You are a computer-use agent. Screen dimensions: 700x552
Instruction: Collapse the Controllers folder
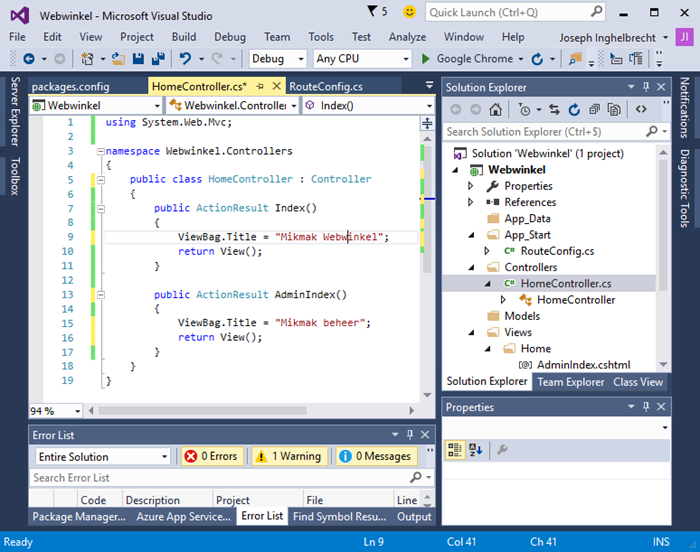(471, 268)
